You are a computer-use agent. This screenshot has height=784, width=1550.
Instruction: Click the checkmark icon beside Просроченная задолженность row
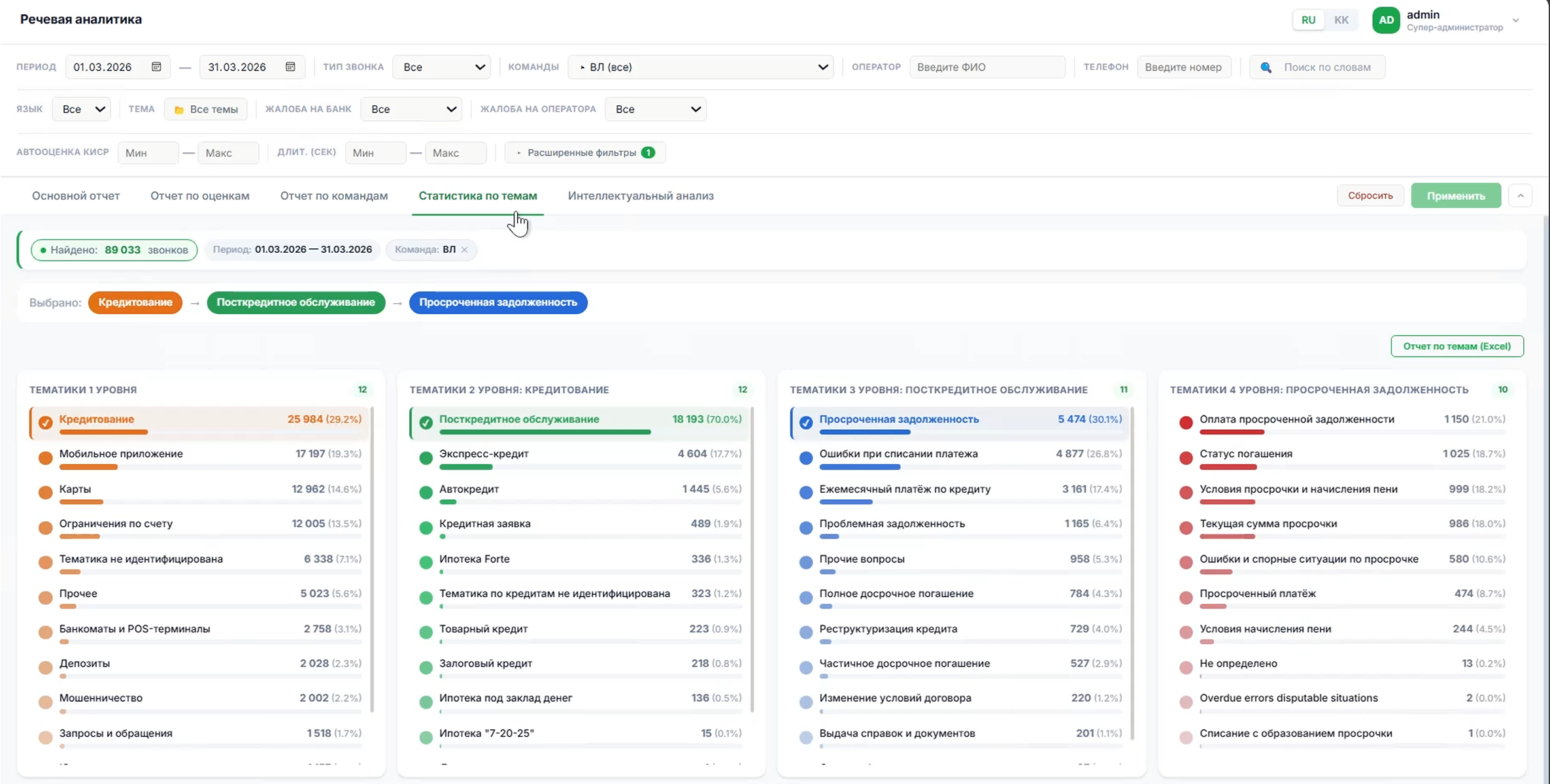click(x=806, y=423)
